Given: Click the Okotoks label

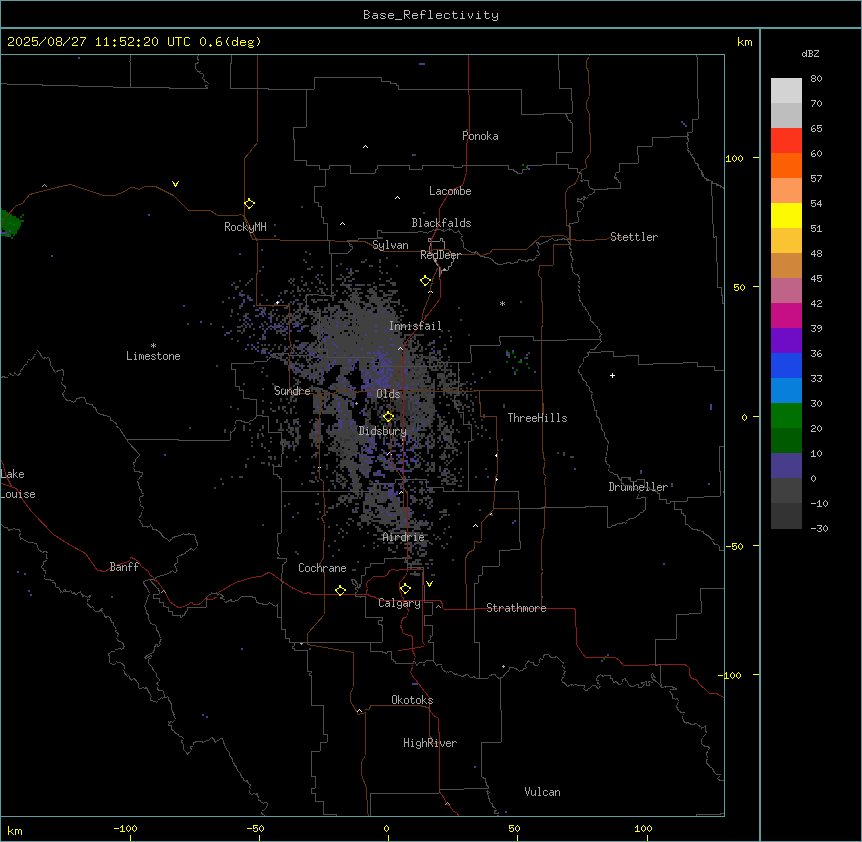Looking at the screenshot, I should tap(412, 700).
